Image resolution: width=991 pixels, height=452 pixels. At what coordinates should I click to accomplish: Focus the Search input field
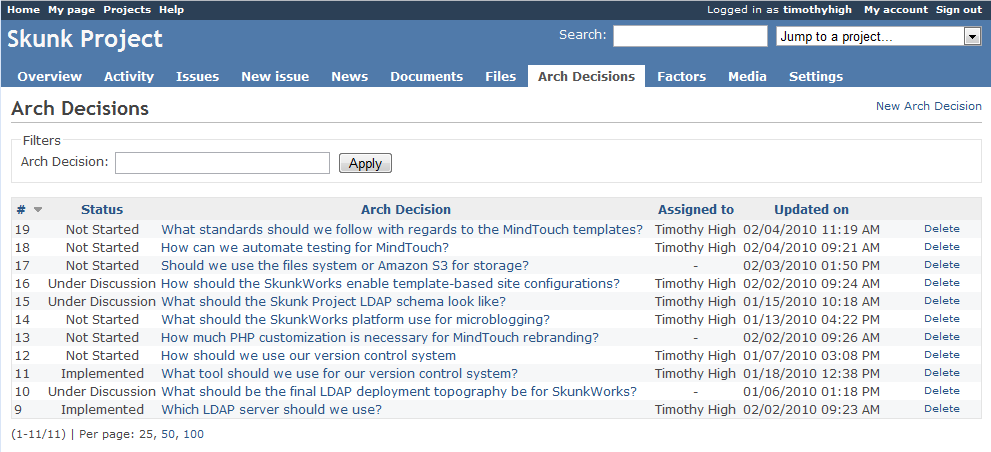(690, 36)
